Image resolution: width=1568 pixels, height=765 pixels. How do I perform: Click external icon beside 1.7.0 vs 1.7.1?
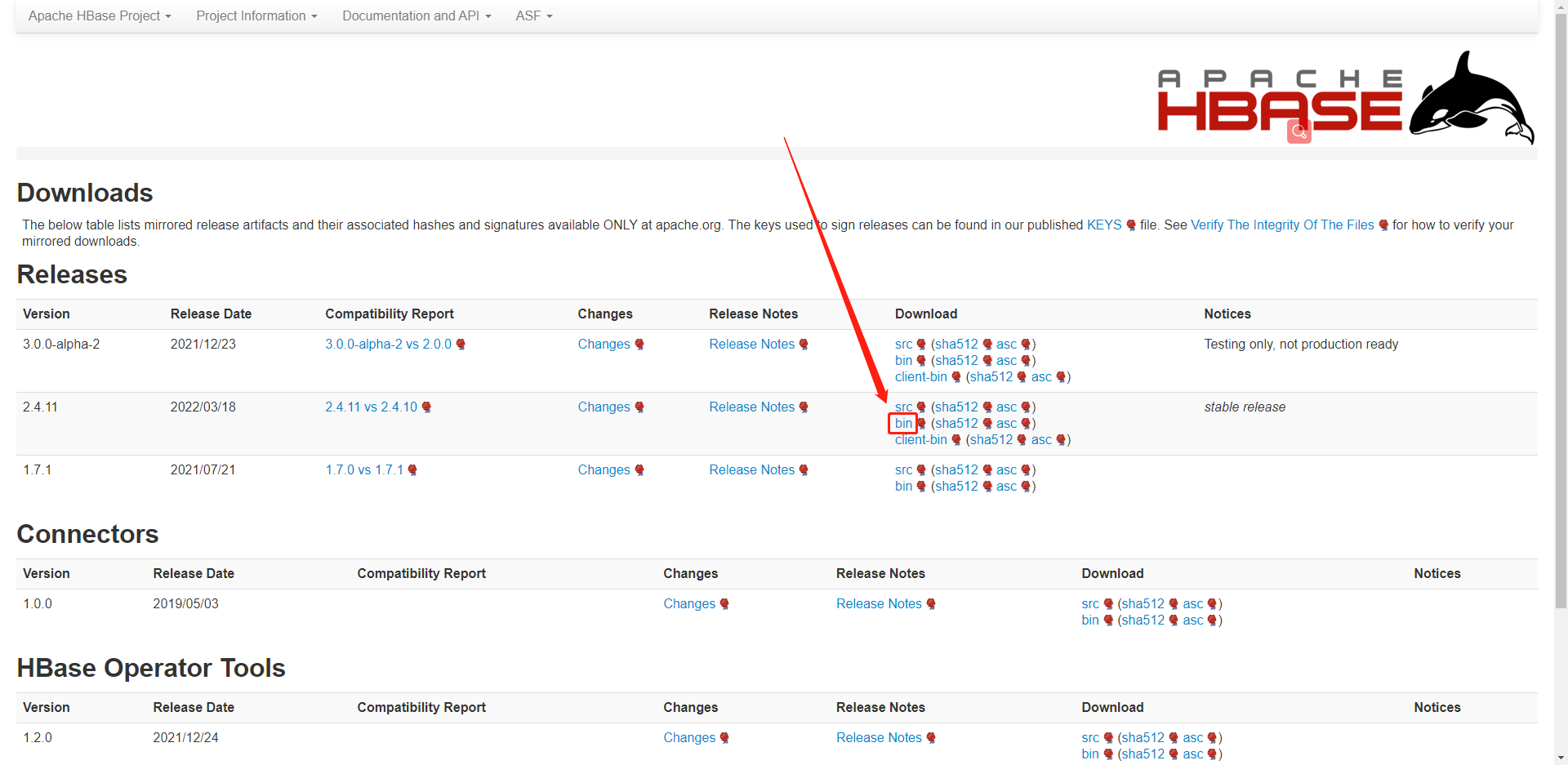412,470
